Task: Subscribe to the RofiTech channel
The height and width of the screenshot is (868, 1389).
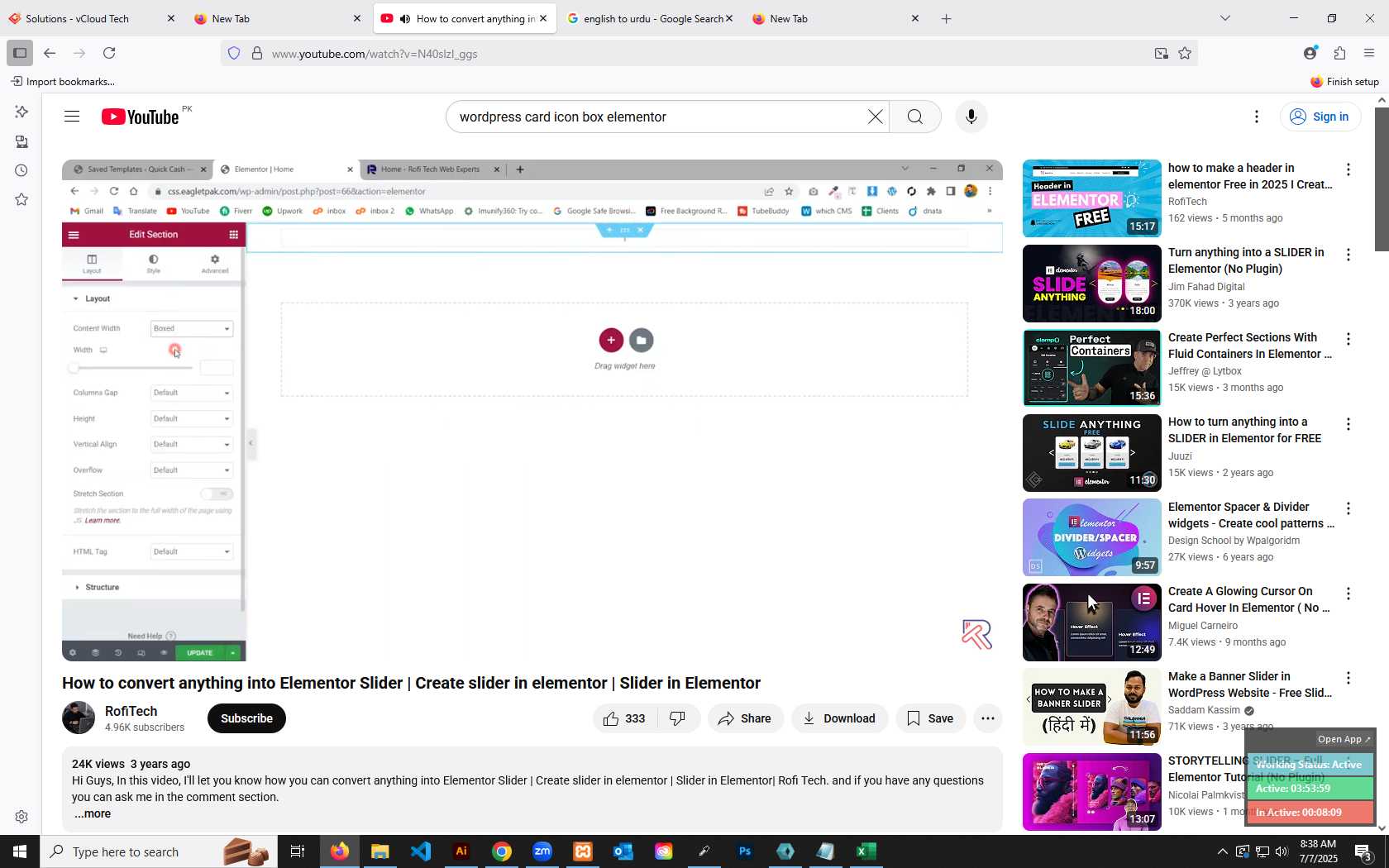Action: [246, 718]
